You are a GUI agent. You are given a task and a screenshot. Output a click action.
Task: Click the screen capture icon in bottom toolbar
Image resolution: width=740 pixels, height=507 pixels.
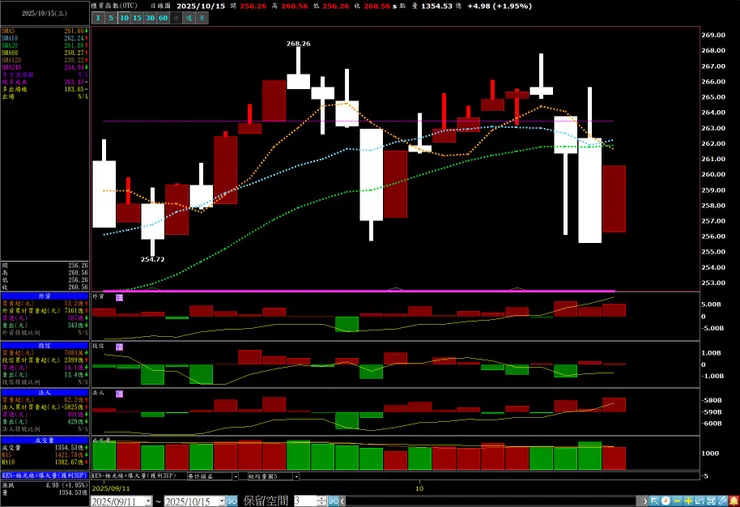coord(711,501)
